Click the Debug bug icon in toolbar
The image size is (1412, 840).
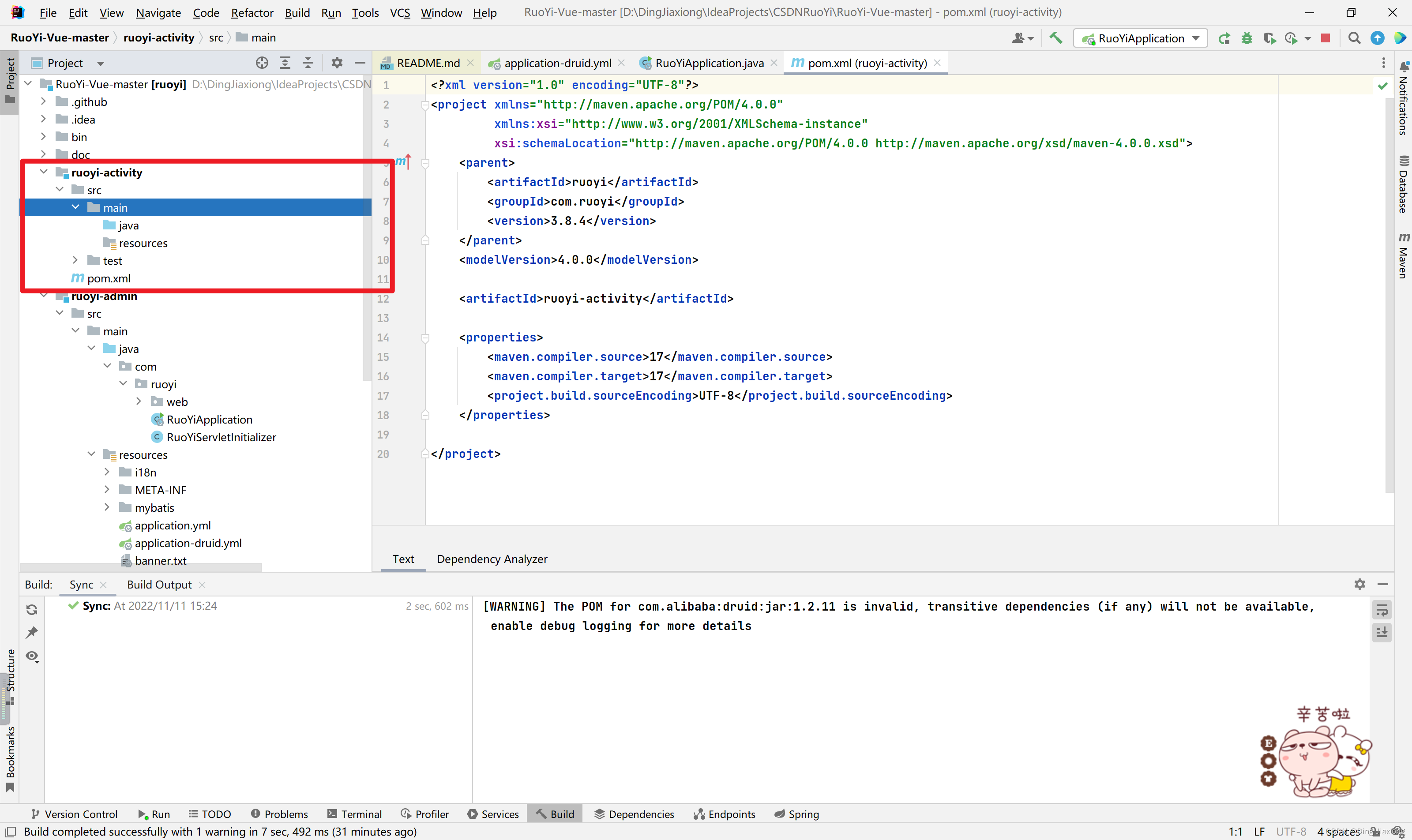point(1247,38)
